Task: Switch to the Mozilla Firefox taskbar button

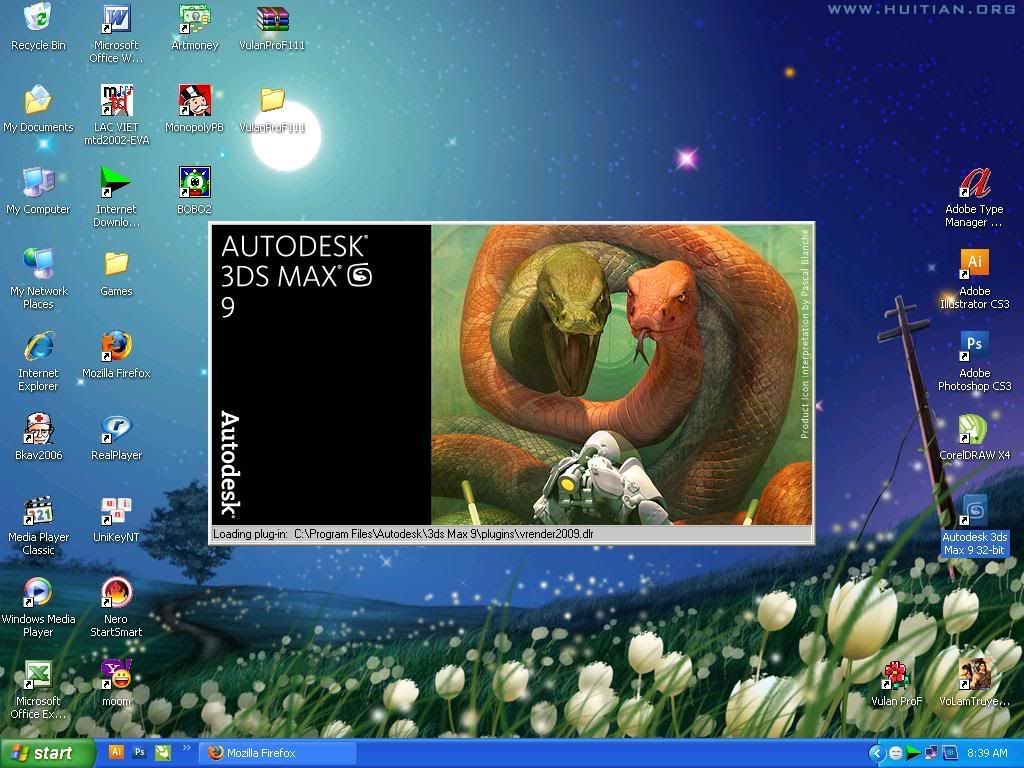Action: pyautogui.click(x=278, y=754)
